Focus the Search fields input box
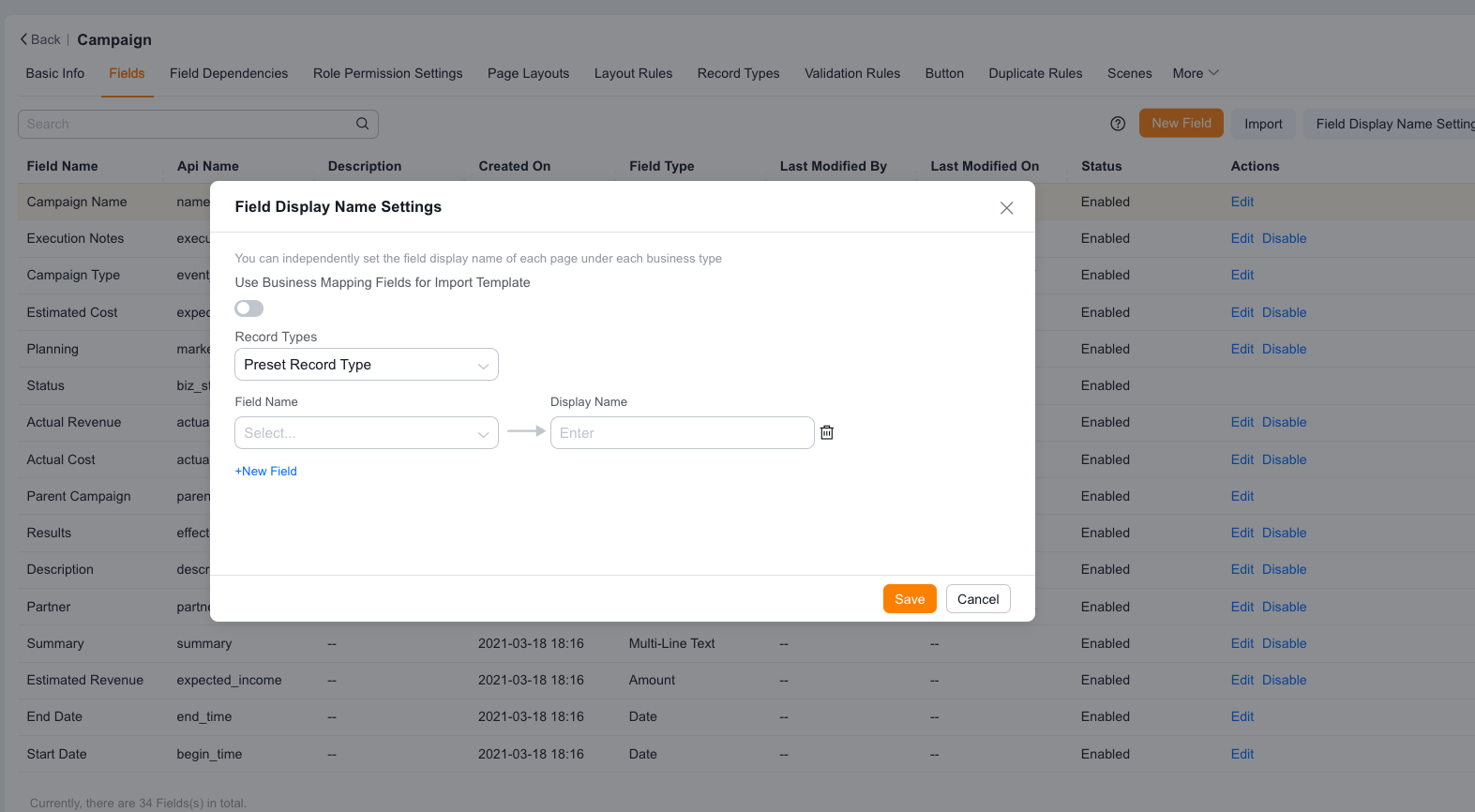This screenshot has width=1475, height=812. (198, 124)
